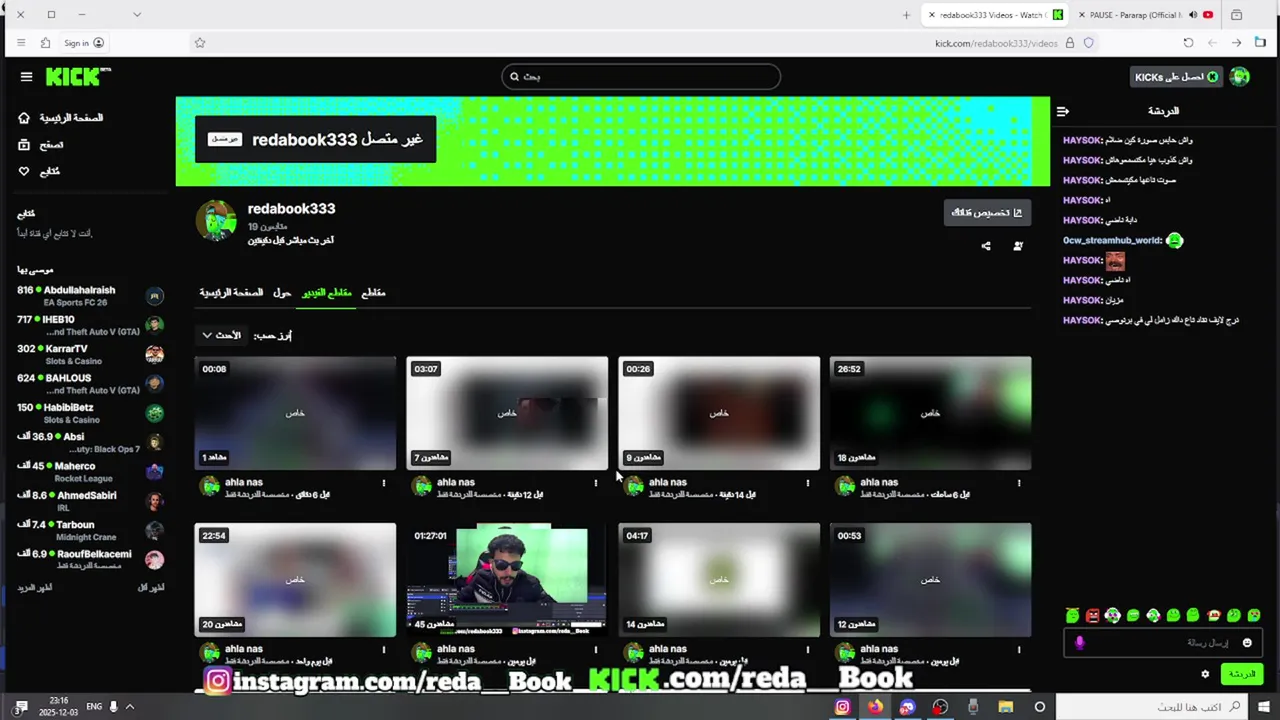The image size is (1280, 720).
Task: Open Instagram icon in Windows taskbar
Action: tap(842, 707)
